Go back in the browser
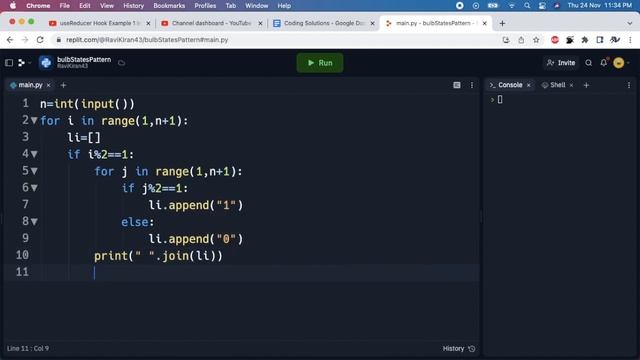The image size is (640, 360). point(10,40)
